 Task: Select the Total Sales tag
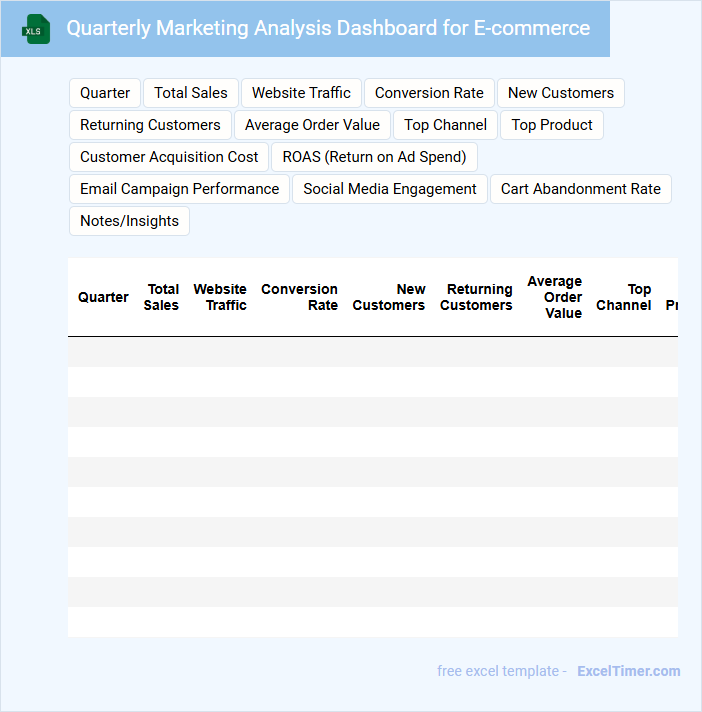click(x=191, y=93)
